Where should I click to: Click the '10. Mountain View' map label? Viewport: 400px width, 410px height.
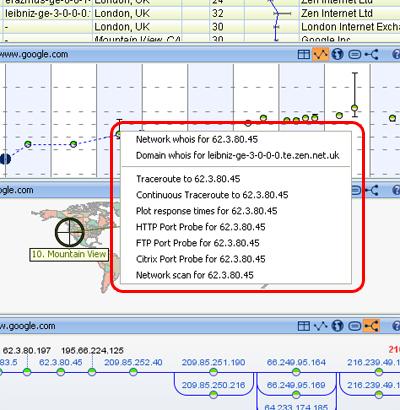pyautogui.click(x=69, y=254)
